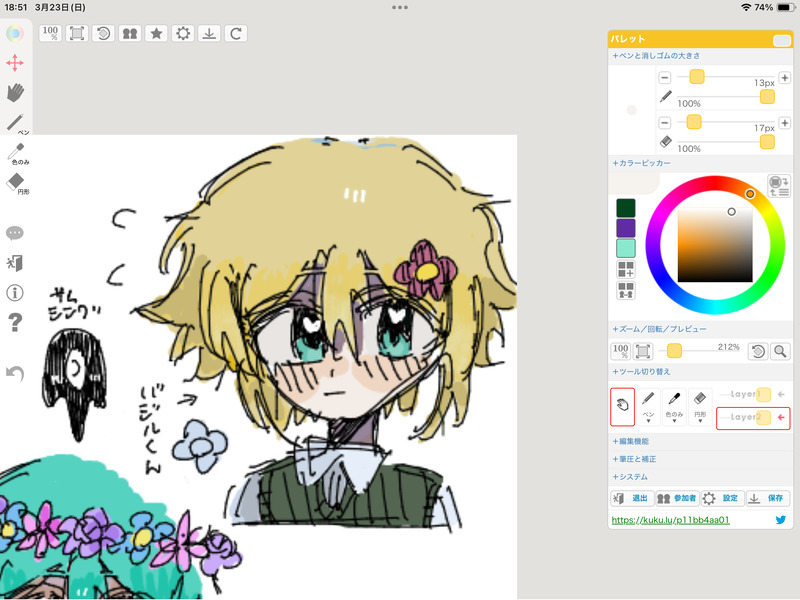Click the Twitter bird icon
This screenshot has height=600, width=800.
(x=781, y=520)
